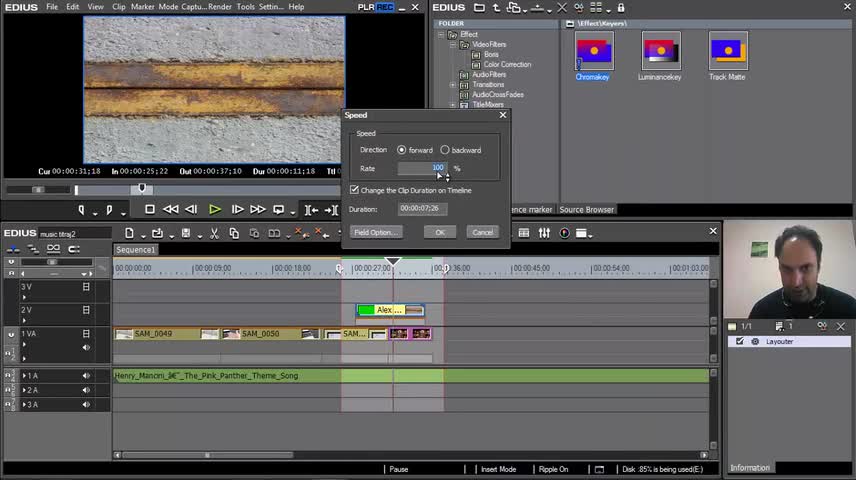The image size is (856, 480).
Task: Select the Cut scissors icon in timeline toolbar
Action: pyautogui.click(x=214, y=233)
